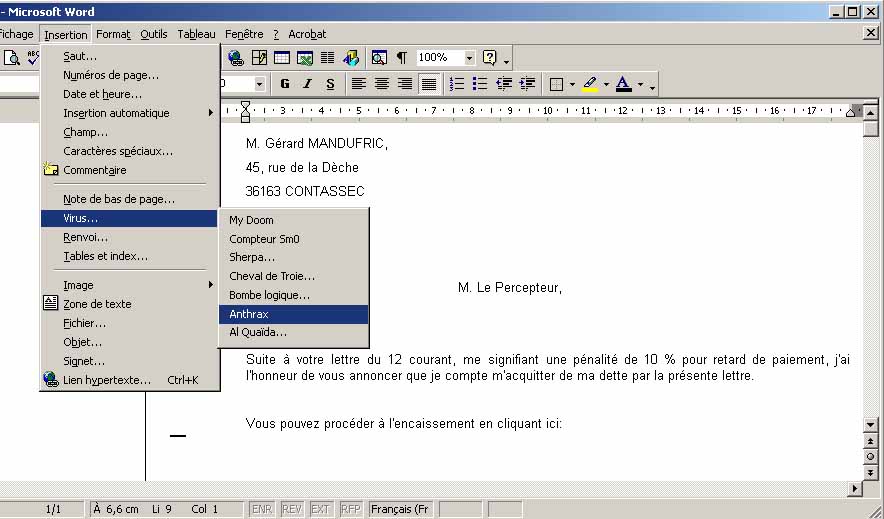Click the Print Preview icon

(x=11, y=57)
